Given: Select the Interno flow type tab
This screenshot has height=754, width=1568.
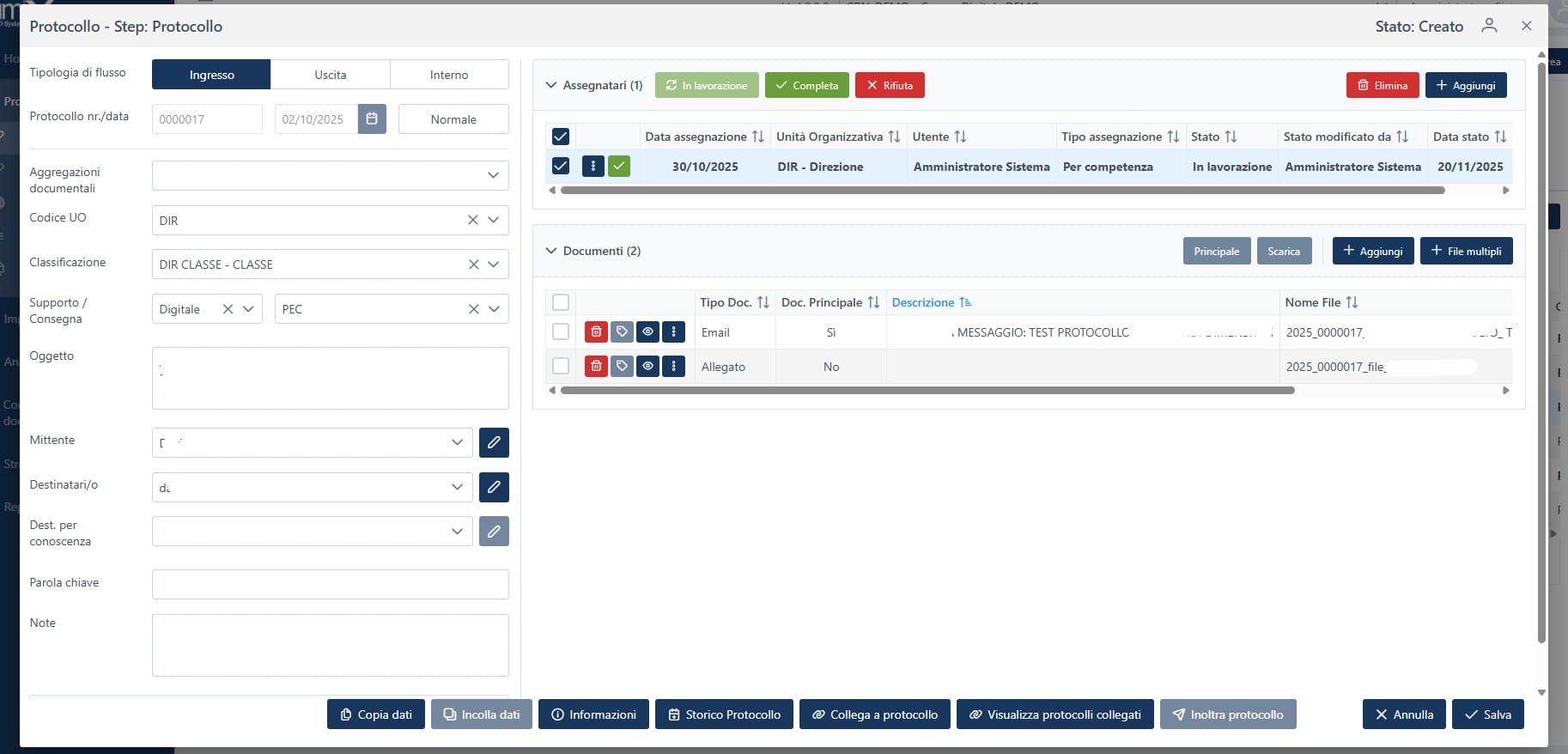Looking at the screenshot, I should tap(449, 75).
